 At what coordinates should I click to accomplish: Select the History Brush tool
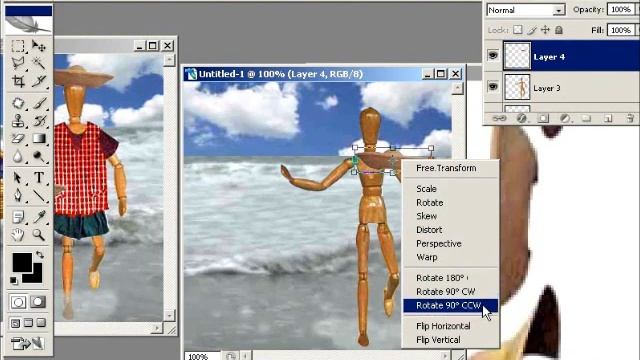coord(39,121)
